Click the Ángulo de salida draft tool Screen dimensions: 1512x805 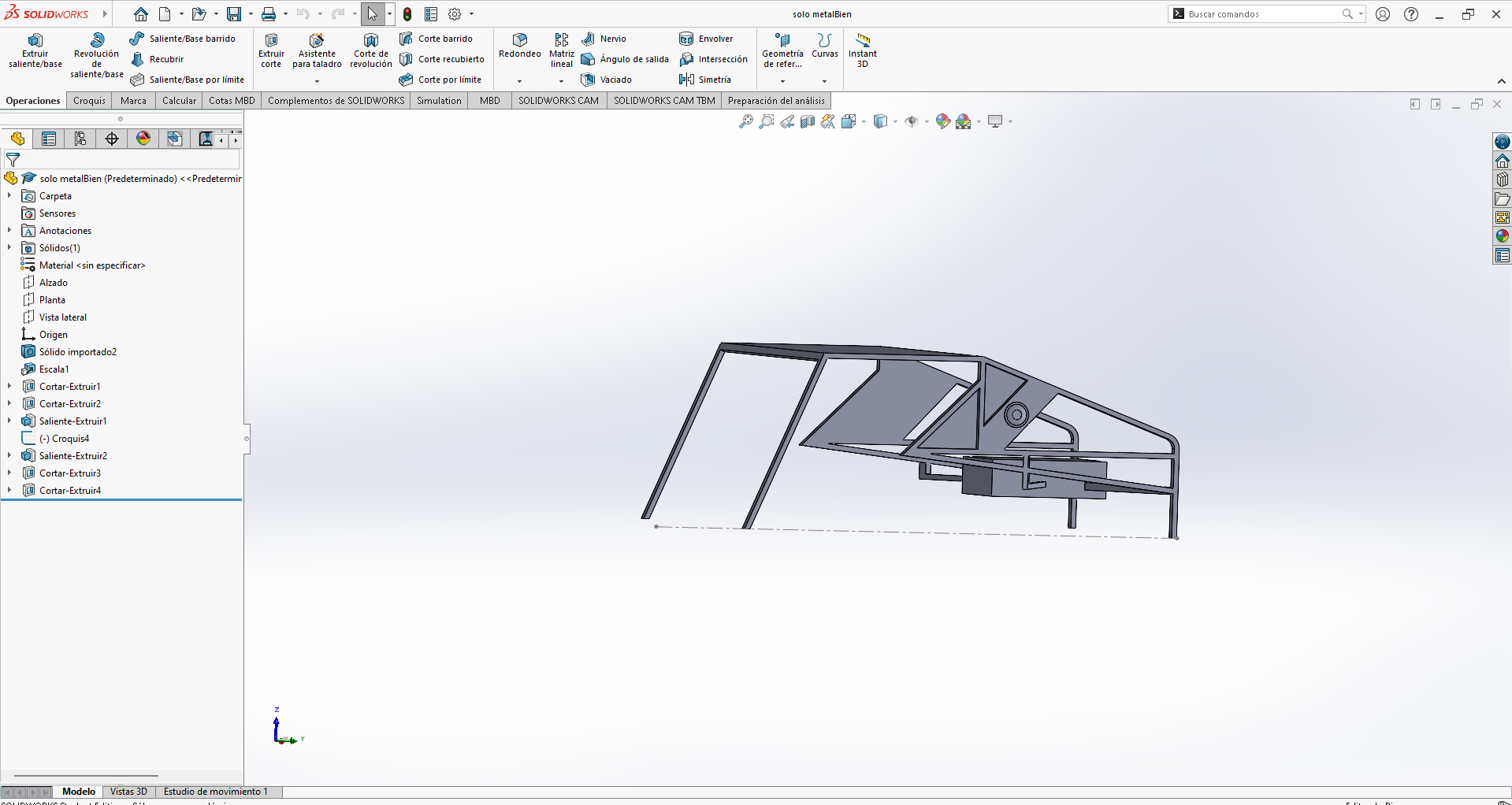[x=625, y=59]
